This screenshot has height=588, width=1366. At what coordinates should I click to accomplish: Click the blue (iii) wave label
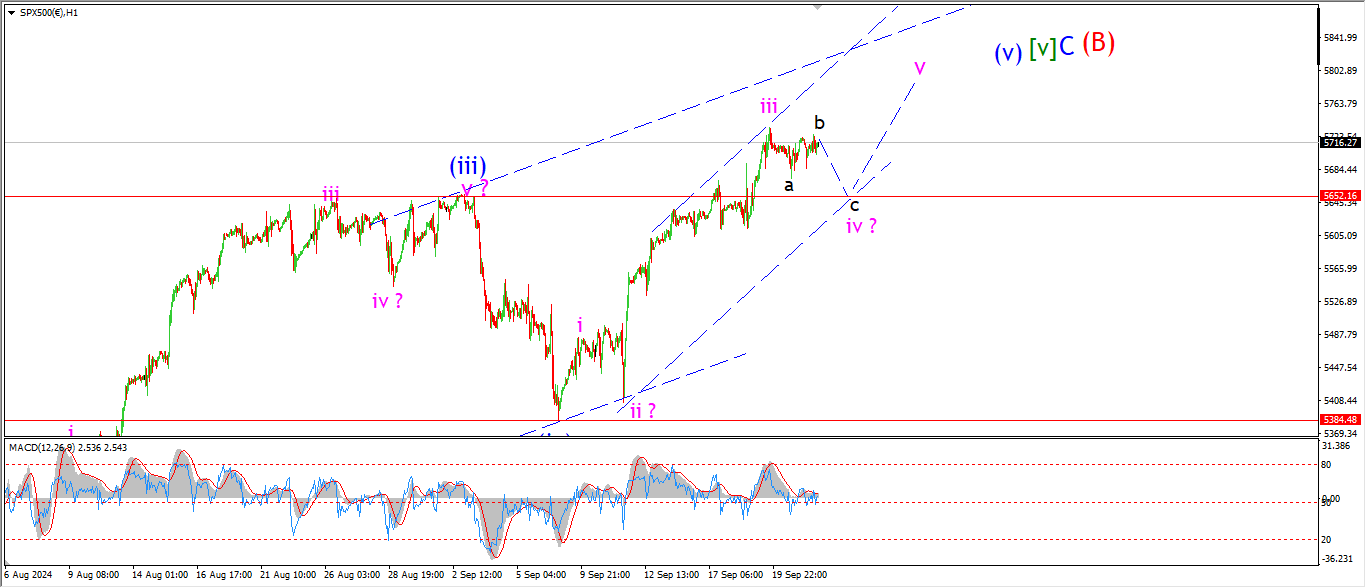(x=467, y=167)
